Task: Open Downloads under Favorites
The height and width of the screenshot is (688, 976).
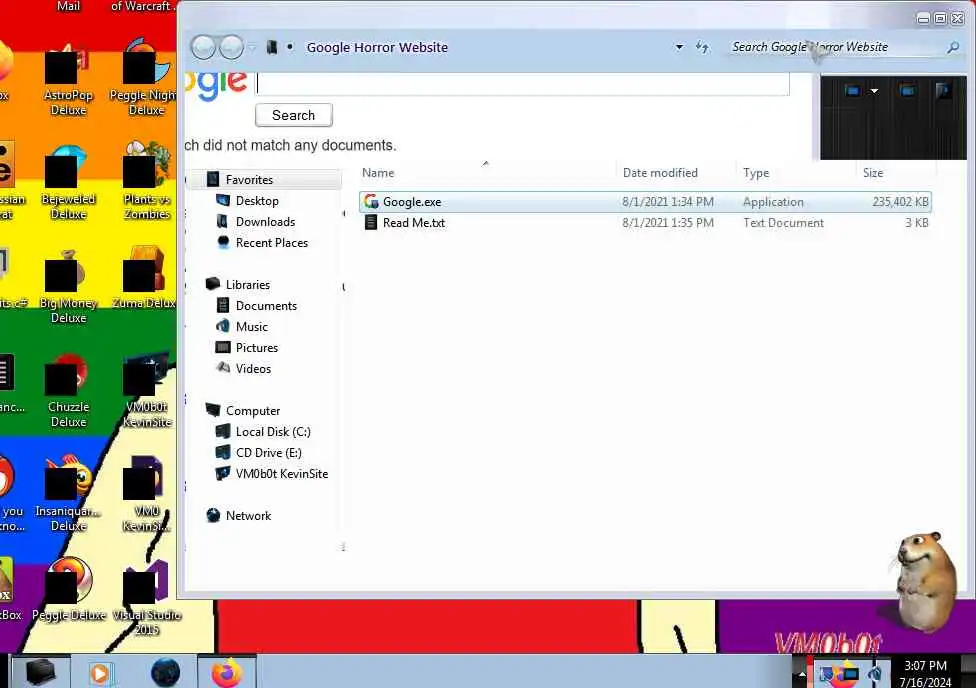Action: coord(265,222)
